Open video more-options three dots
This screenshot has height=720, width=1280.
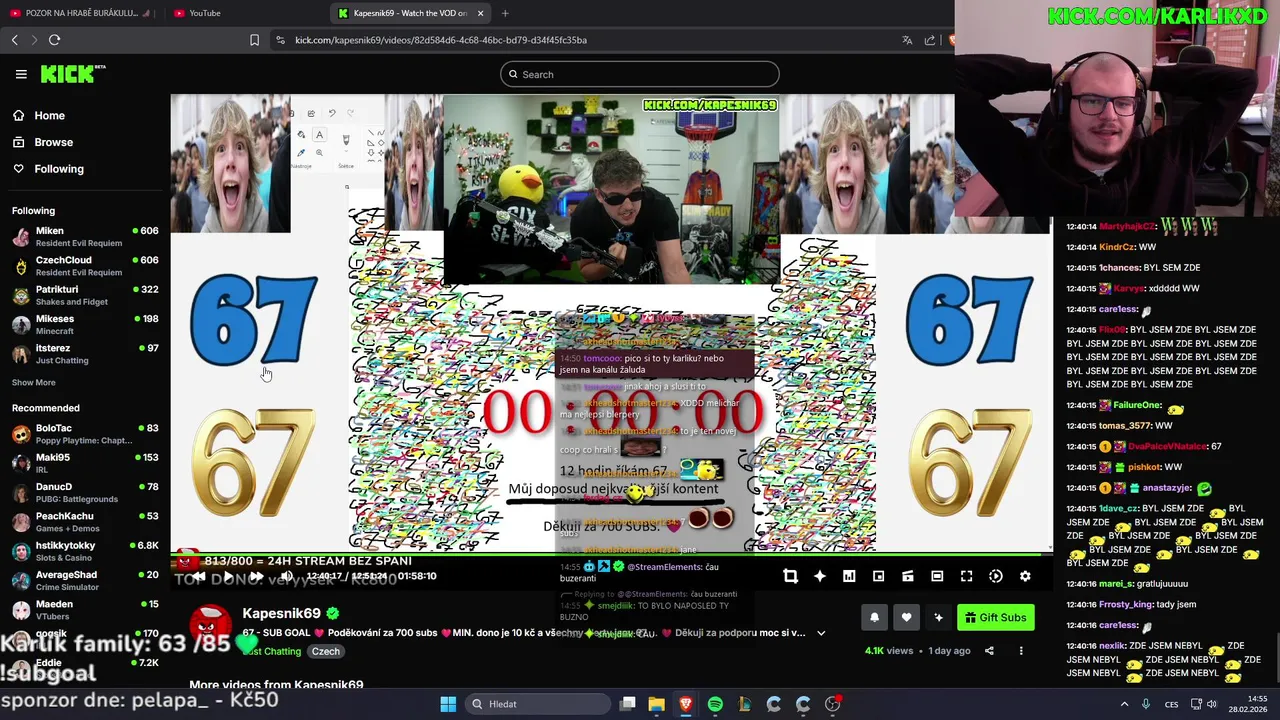coord(1021,651)
